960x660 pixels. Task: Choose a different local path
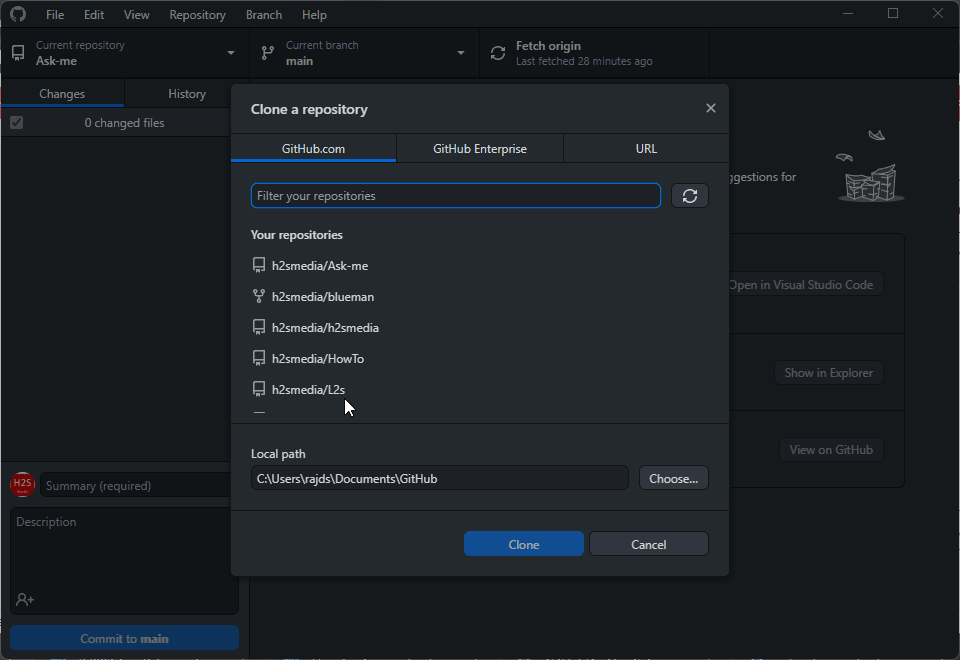coord(673,478)
